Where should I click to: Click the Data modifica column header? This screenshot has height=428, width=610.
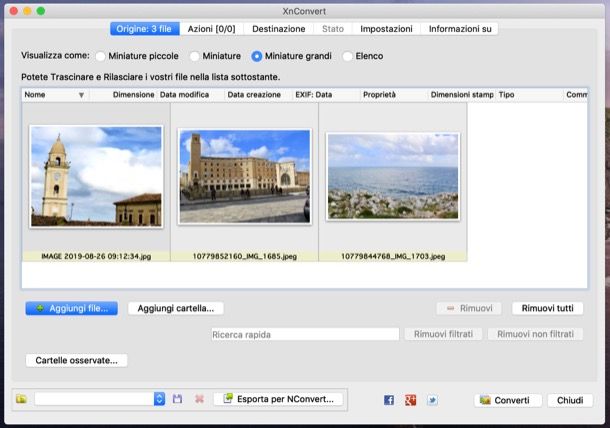190,95
